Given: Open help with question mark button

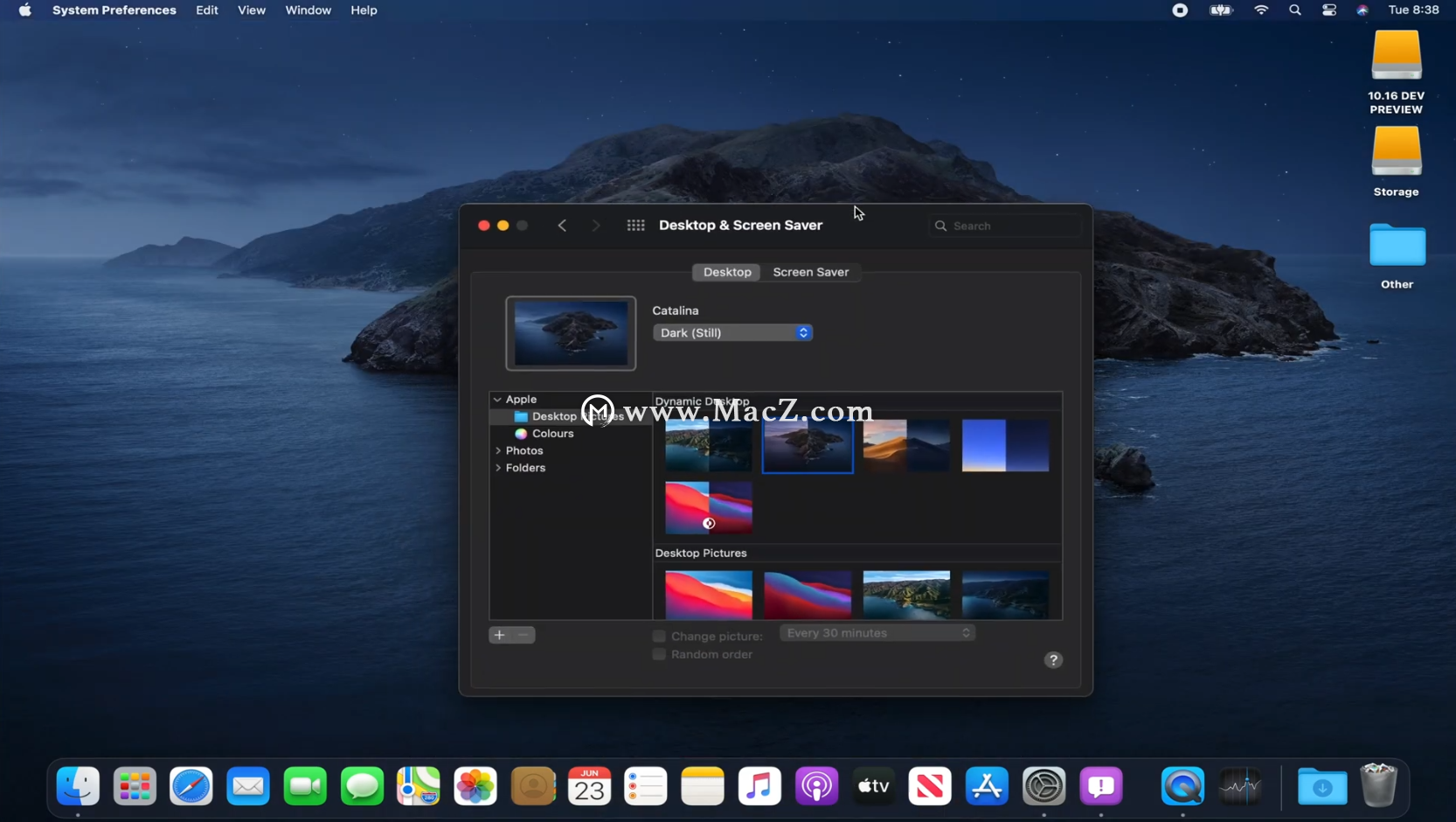Looking at the screenshot, I should tap(1053, 660).
